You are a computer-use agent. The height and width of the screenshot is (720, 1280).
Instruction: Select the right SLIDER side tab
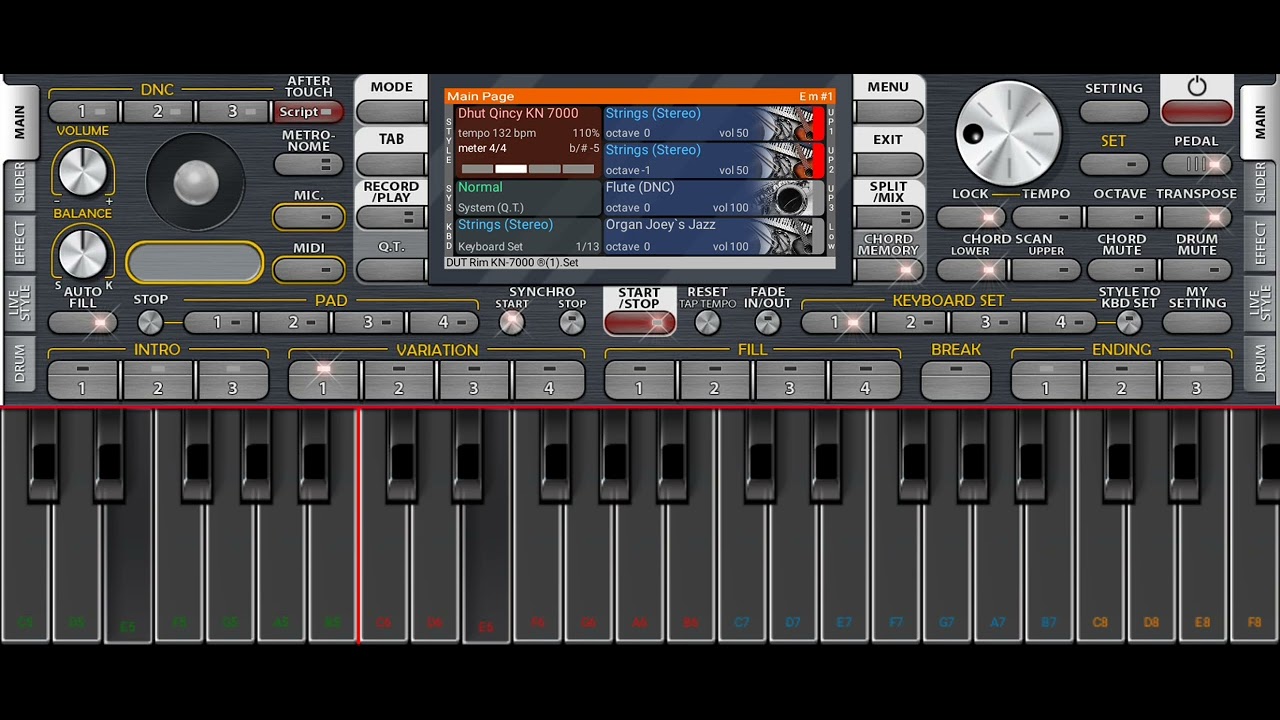coord(1260,183)
